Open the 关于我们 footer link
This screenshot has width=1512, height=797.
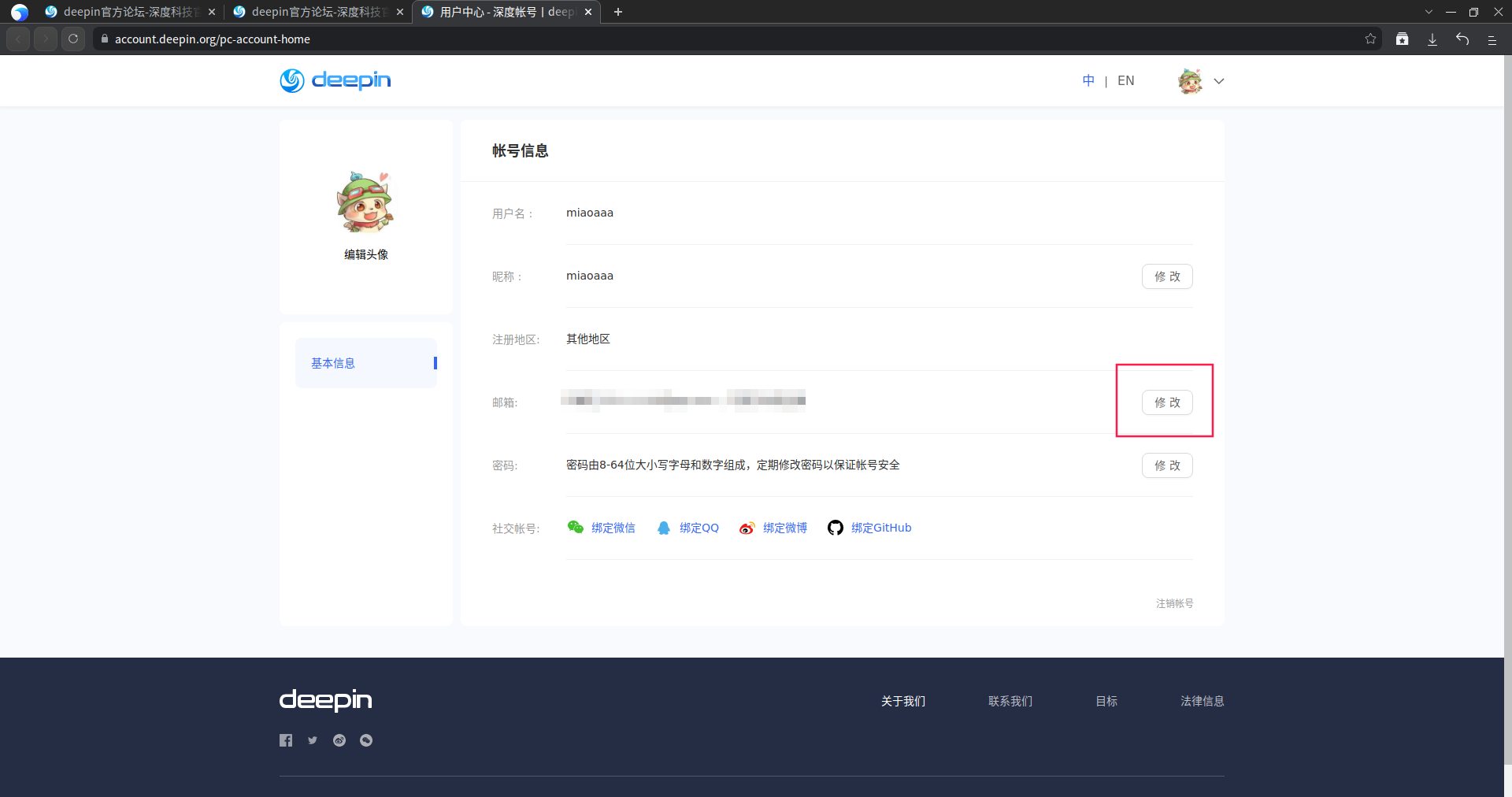point(903,701)
